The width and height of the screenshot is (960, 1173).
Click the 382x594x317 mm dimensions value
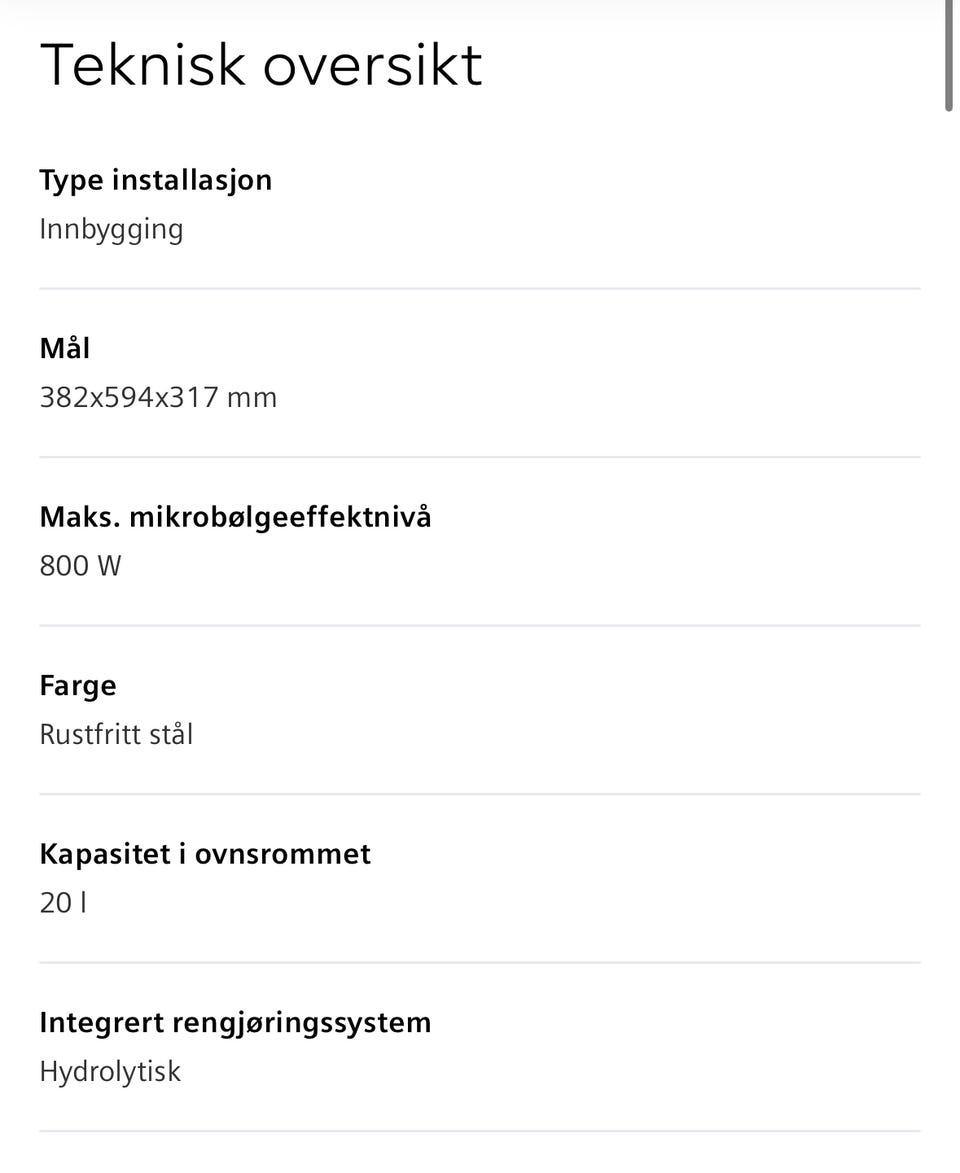pos(158,397)
